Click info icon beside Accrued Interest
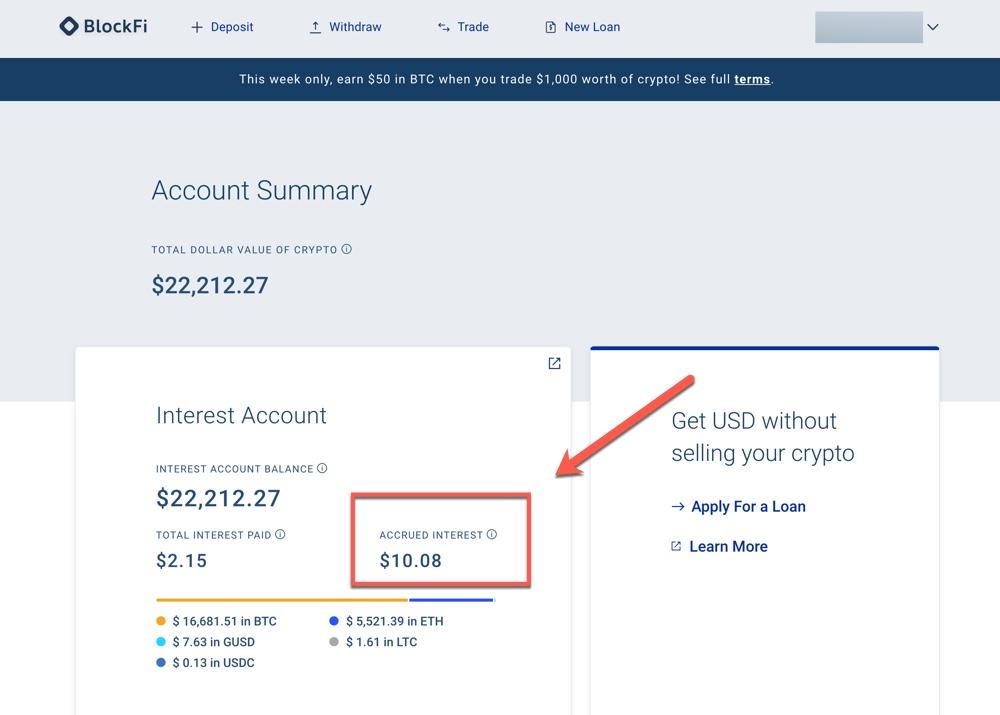Viewport: 1000px width, 715px height. coord(492,534)
